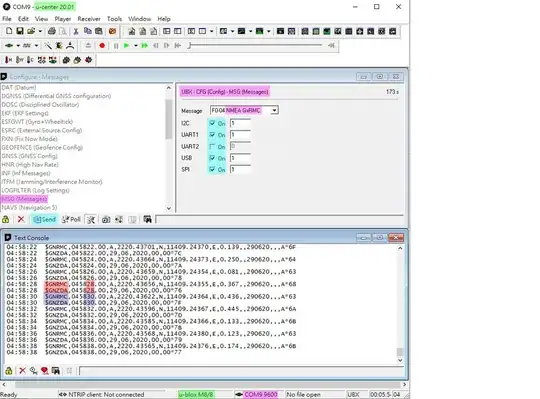Open the File menu
540x399 pixels.
7,19
